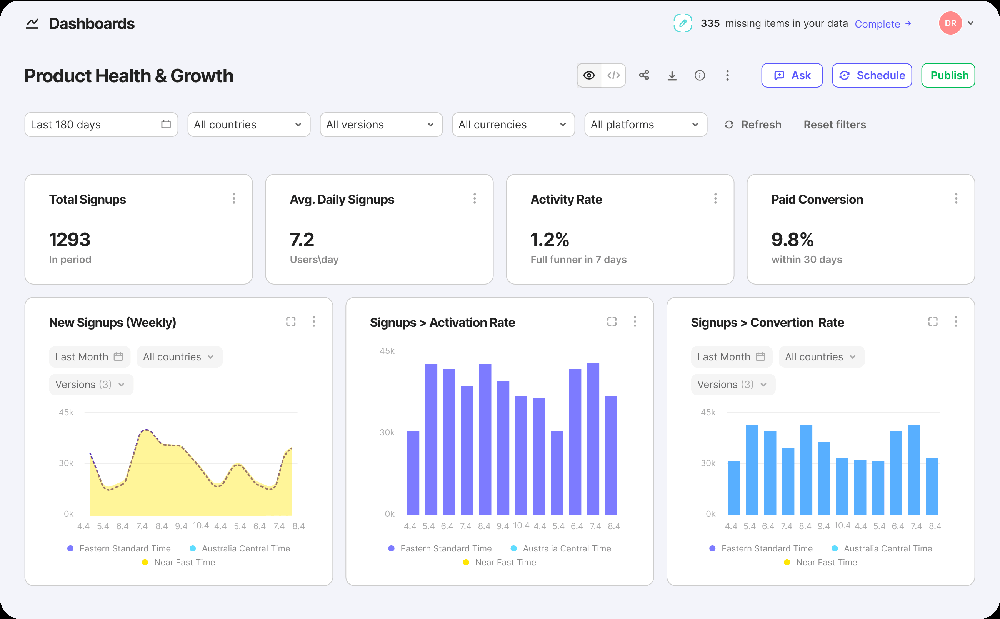Viewport: 1000px width, 619px height.
Task: Open Last Month filter in New Signups chart
Action: [x=89, y=357]
